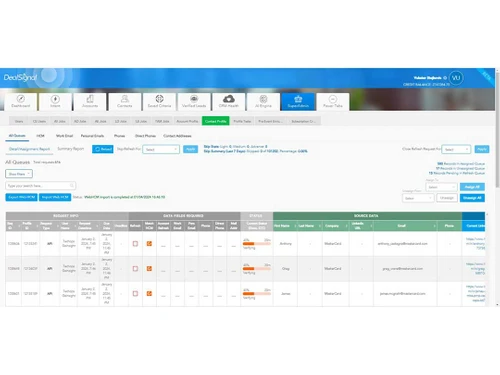The image size is (500, 375).
Task: Click Apply next to Close Refresh Request
Action: pos(482,149)
